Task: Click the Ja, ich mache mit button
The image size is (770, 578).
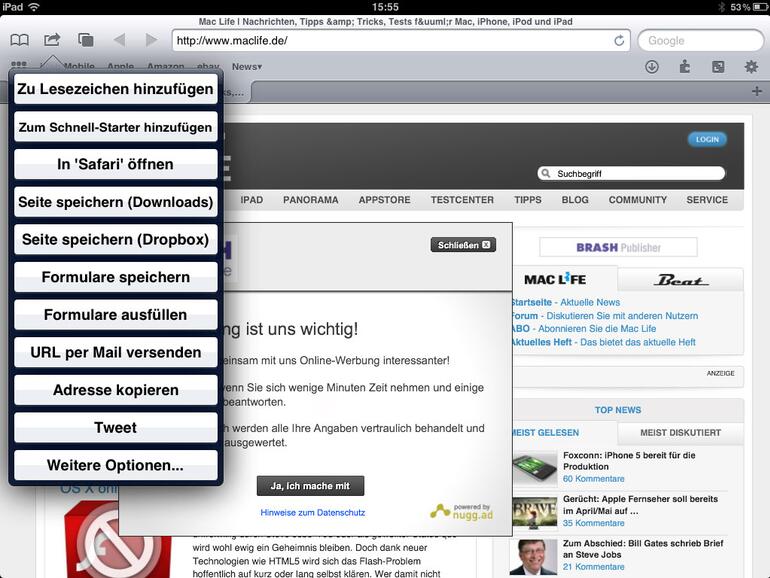Action: (310, 486)
